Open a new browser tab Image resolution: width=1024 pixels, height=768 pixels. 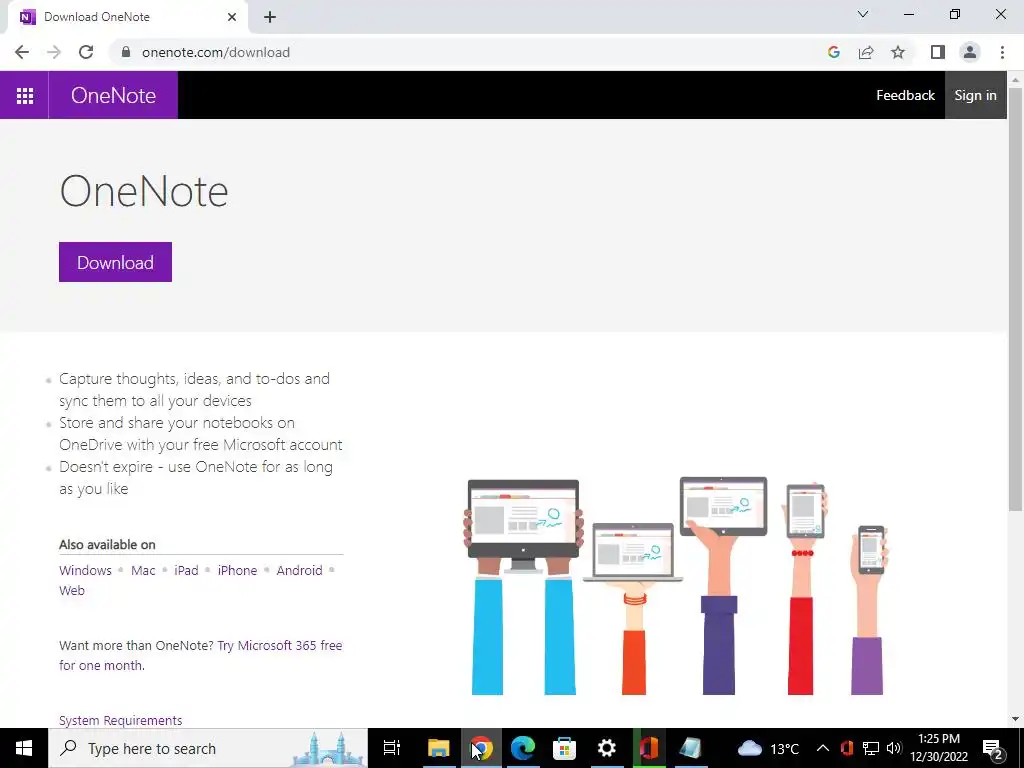[270, 17]
